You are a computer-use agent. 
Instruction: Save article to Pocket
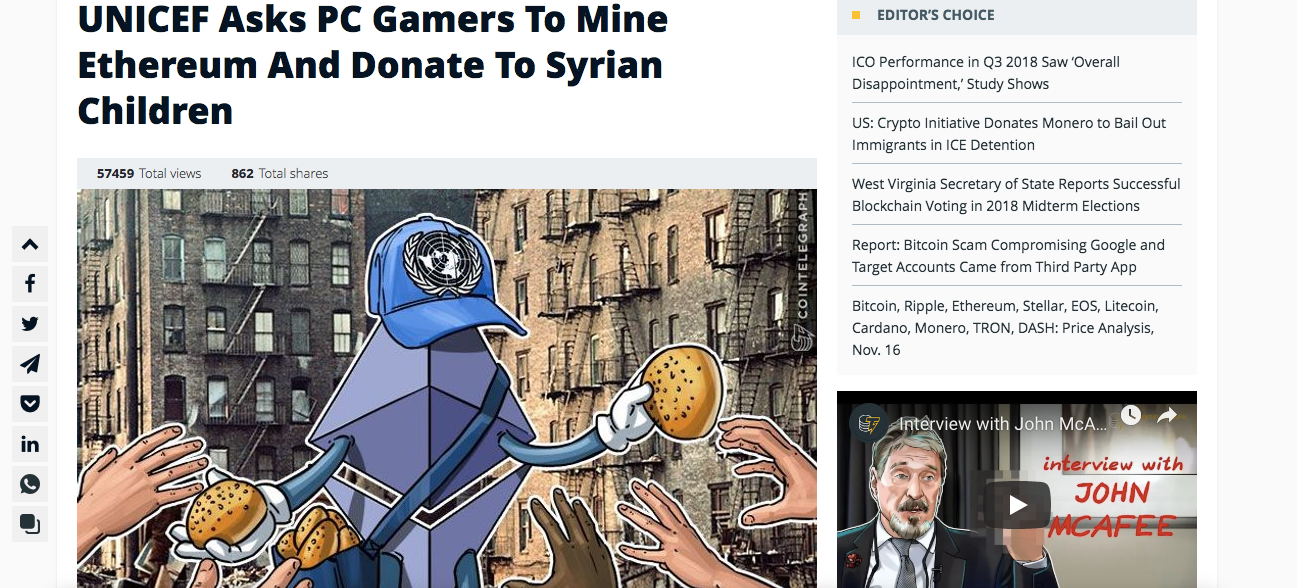tap(30, 404)
